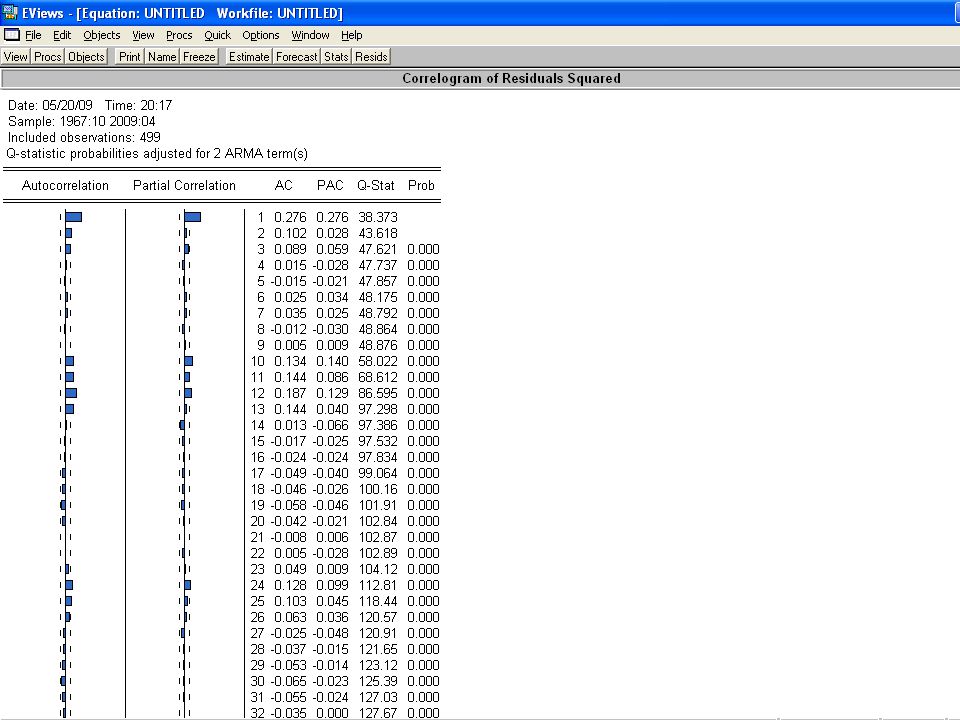960x720 pixels.
Task: Click Q-Stat value 101.91 in lag 19
Action: pos(378,505)
